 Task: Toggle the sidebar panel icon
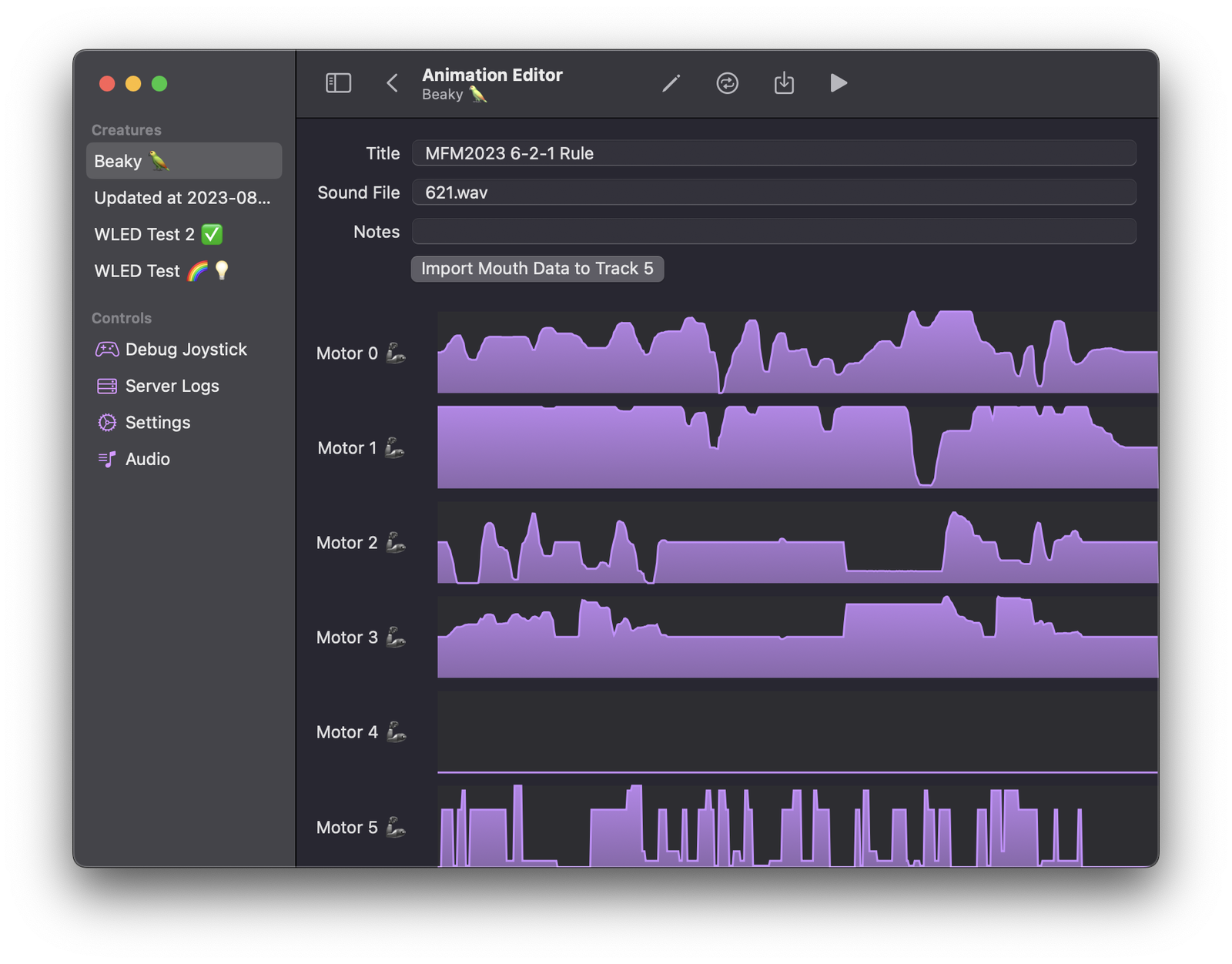point(338,83)
